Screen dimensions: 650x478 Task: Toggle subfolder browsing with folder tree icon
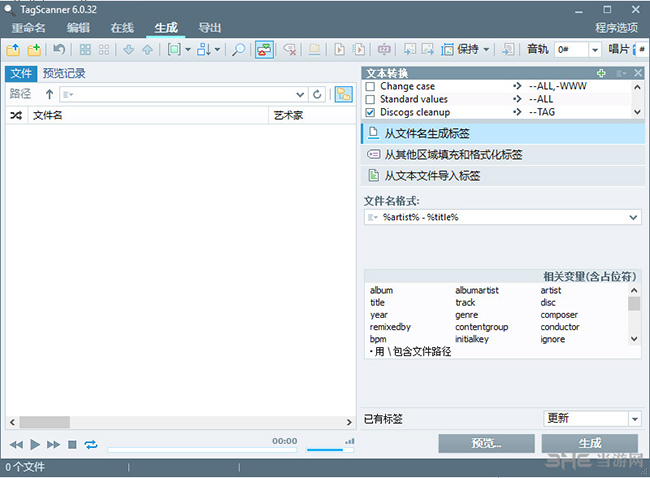[x=344, y=95]
